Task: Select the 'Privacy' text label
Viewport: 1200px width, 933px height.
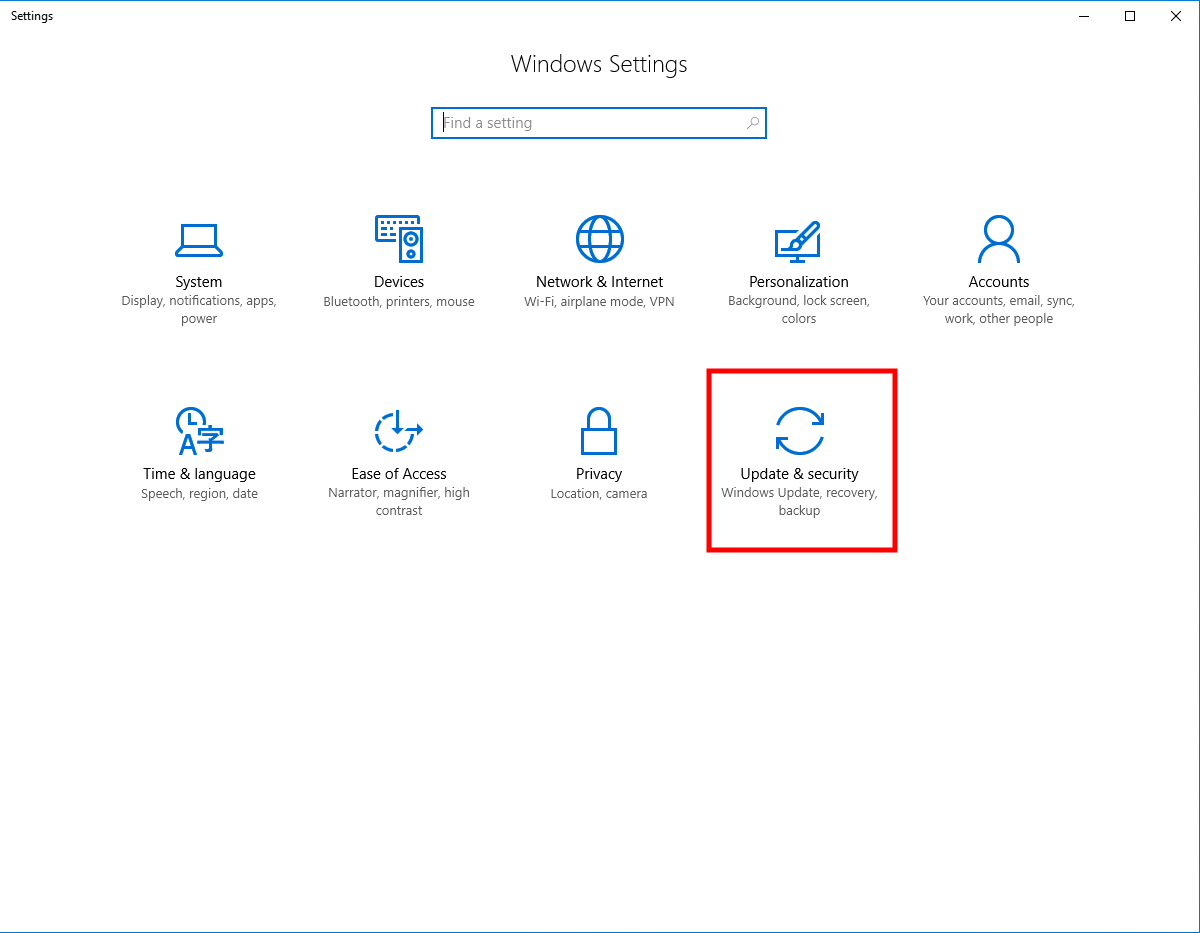Action: (599, 474)
